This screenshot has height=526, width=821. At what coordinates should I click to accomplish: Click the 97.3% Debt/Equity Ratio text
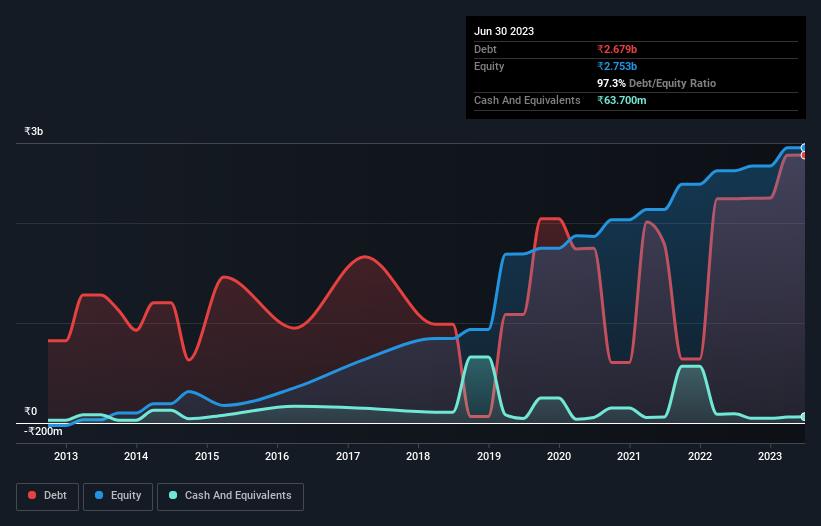click(x=656, y=83)
